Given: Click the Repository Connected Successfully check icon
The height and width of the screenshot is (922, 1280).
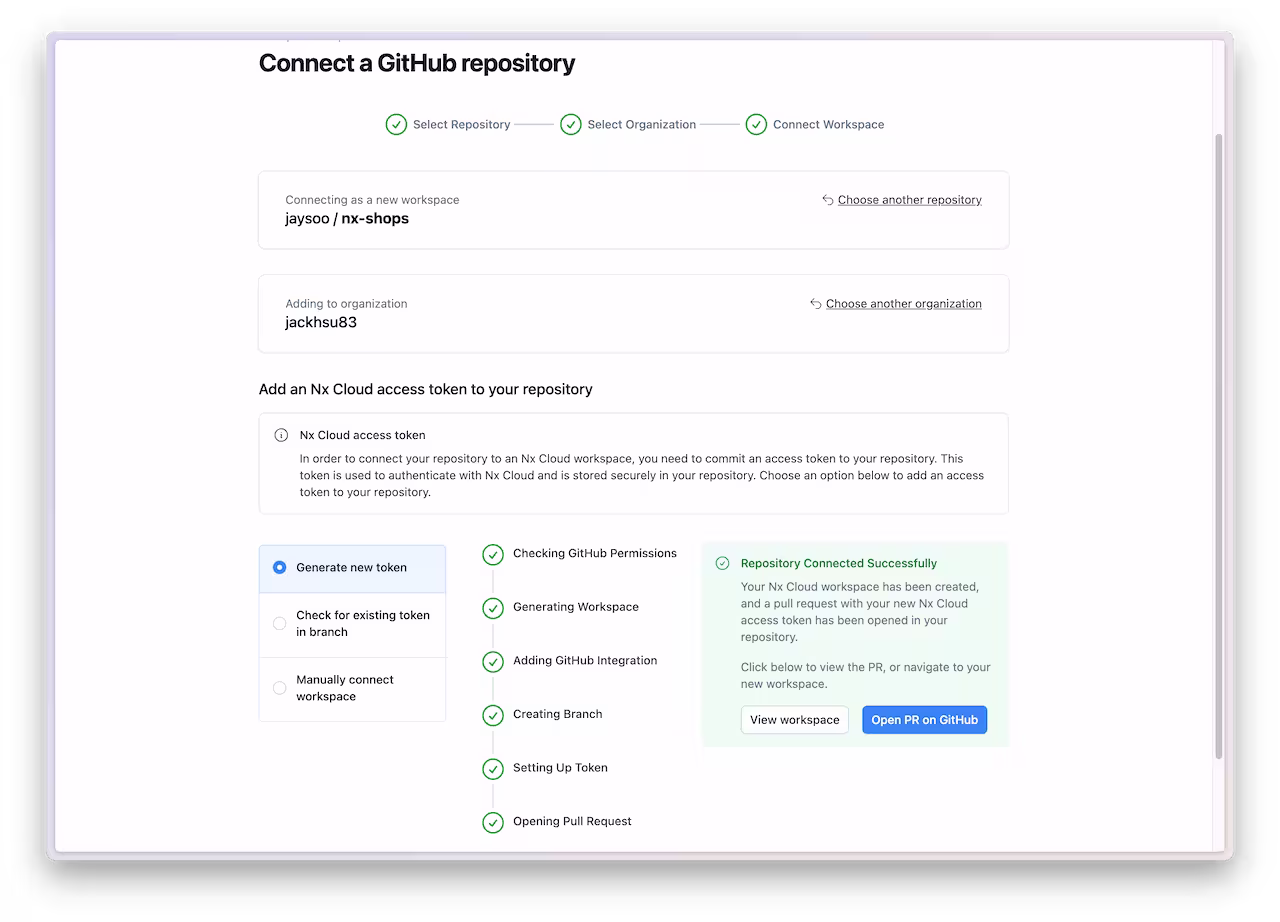Looking at the screenshot, I should tap(723, 564).
